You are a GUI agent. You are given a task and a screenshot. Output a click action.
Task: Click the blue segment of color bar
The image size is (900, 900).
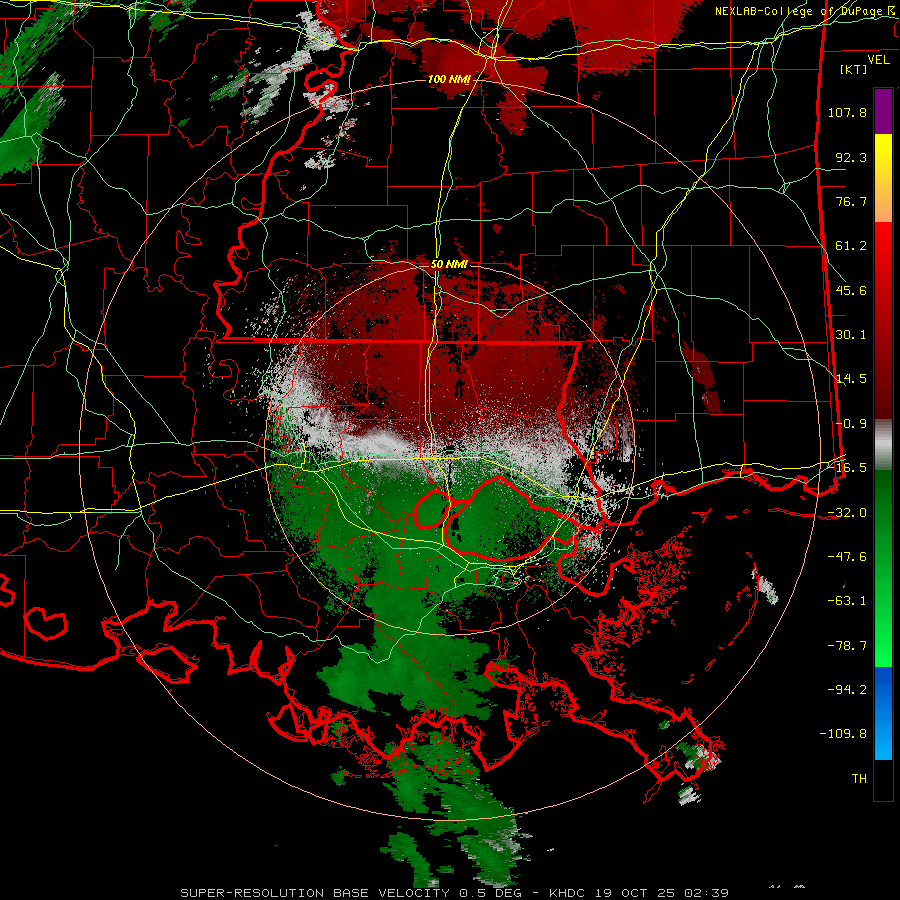pyautogui.click(x=883, y=713)
